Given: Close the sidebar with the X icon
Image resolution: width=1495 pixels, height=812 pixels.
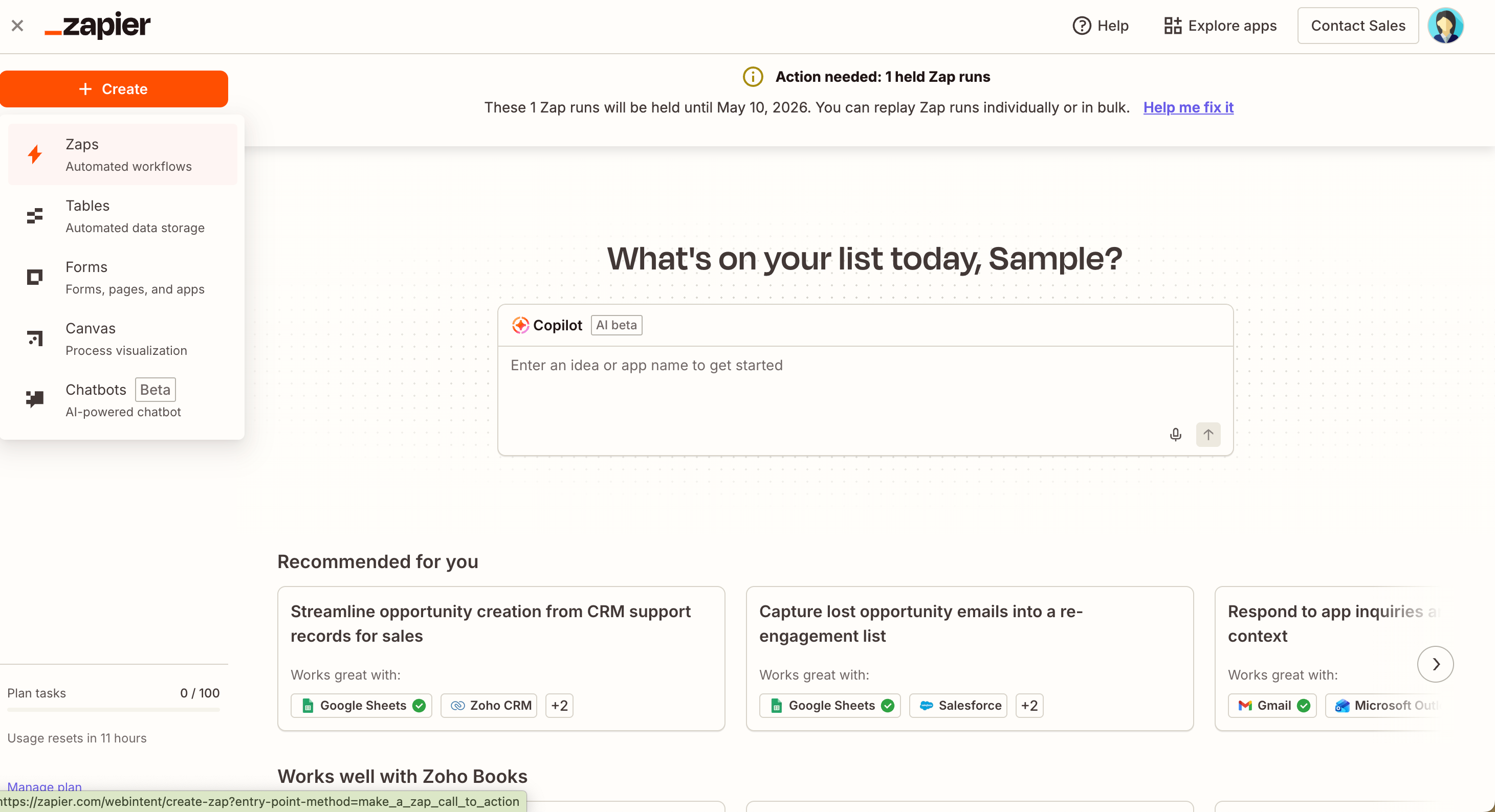Looking at the screenshot, I should [17, 26].
